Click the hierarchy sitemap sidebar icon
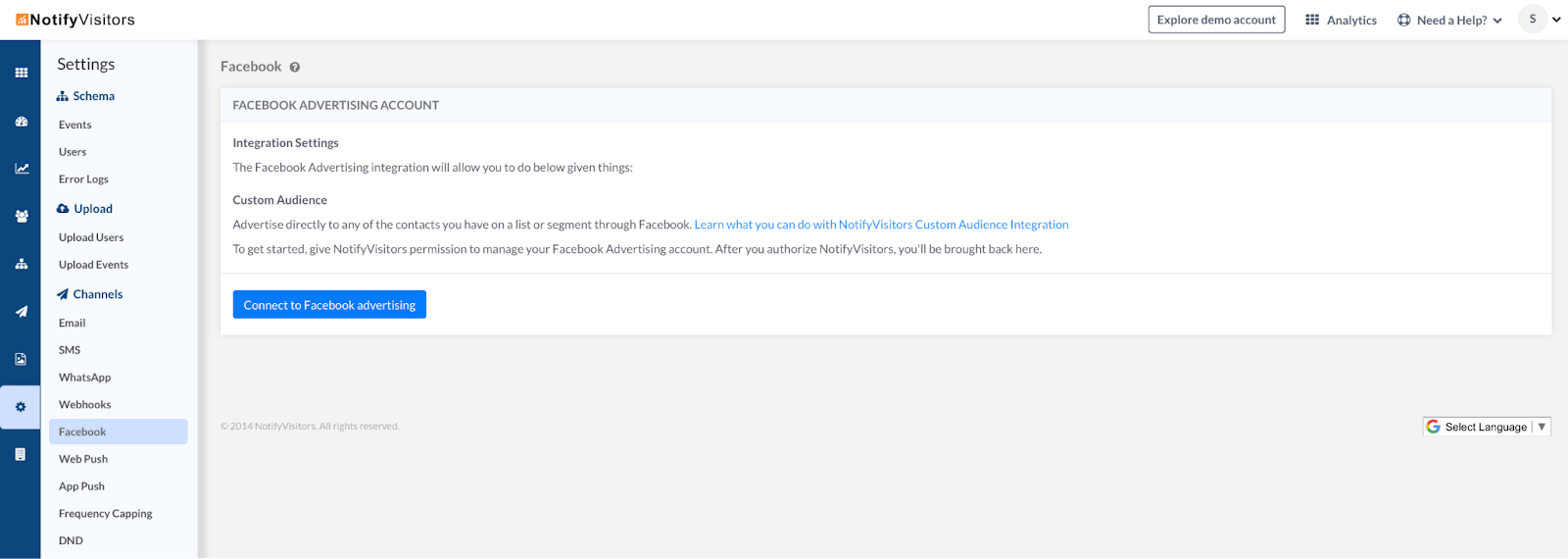This screenshot has height=559, width=1568. point(21,264)
